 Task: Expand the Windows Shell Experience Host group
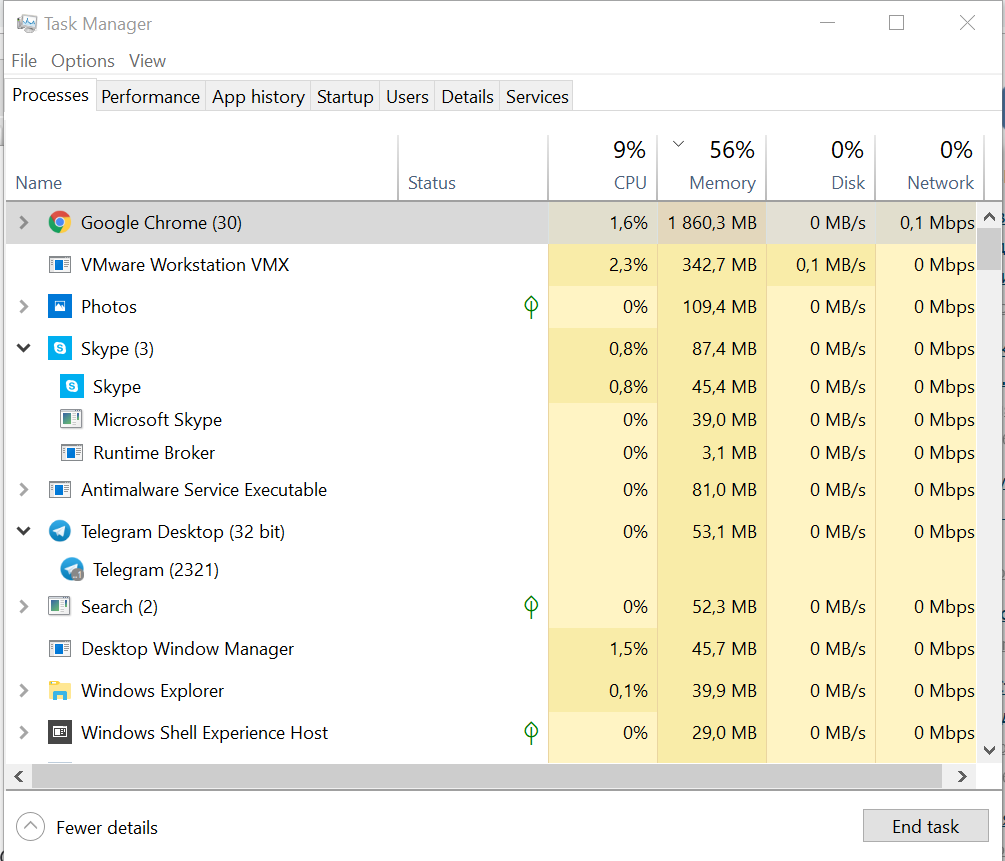(24, 732)
